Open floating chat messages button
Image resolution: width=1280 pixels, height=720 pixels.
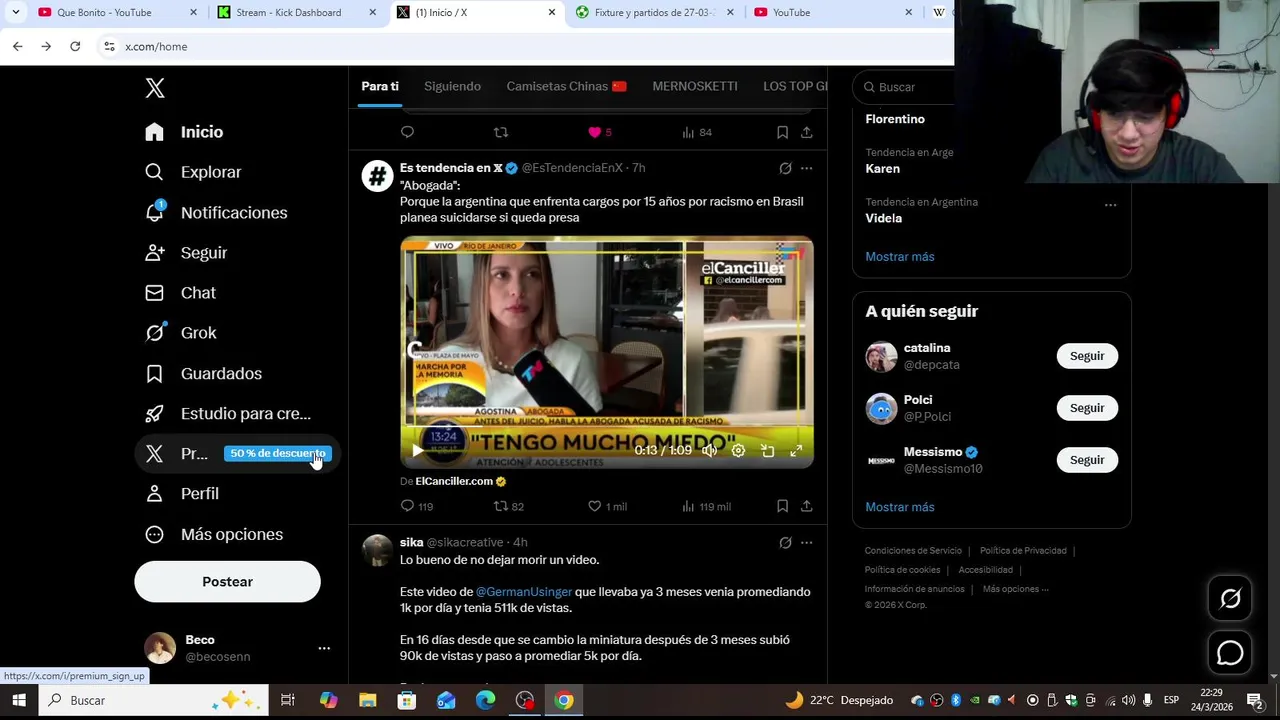pos(1230,653)
